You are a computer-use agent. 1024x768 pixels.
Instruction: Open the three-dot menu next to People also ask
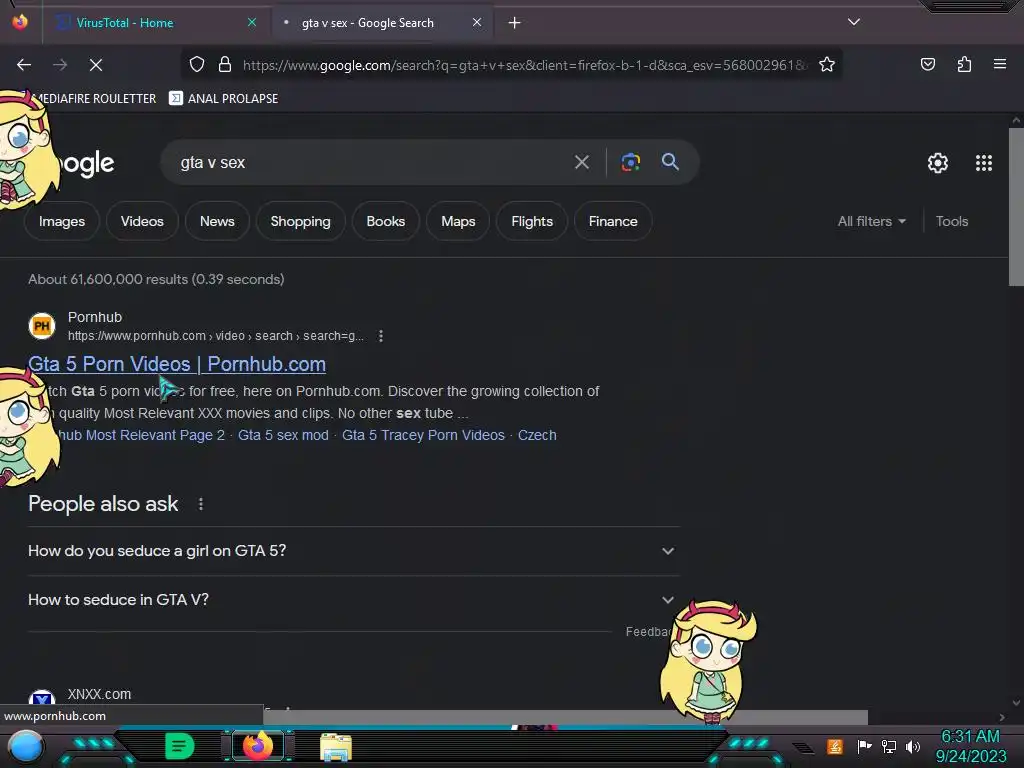click(201, 504)
